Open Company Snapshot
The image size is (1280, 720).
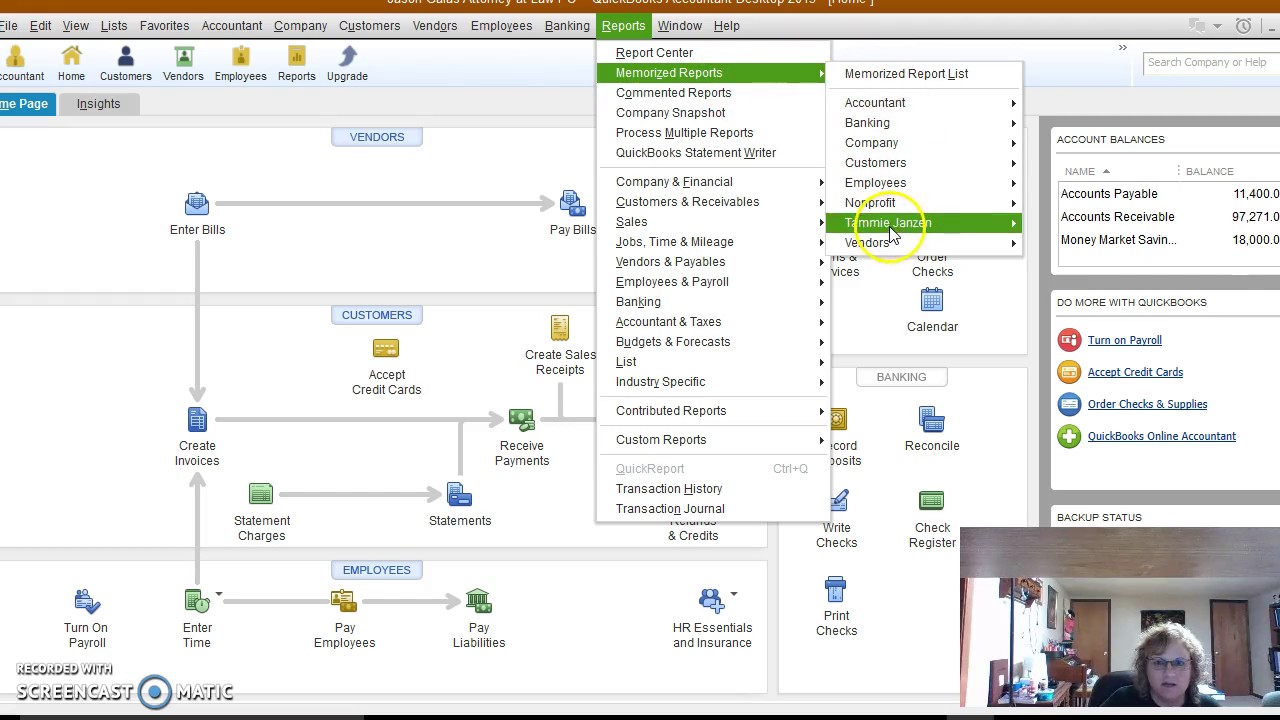click(714, 113)
